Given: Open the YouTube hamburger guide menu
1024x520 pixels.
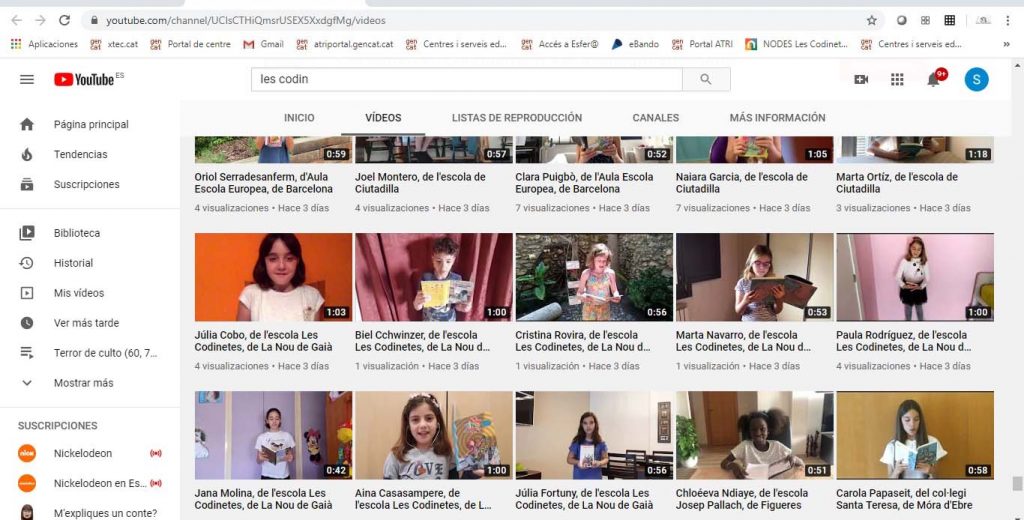Looking at the screenshot, I should pyautogui.click(x=27, y=79).
